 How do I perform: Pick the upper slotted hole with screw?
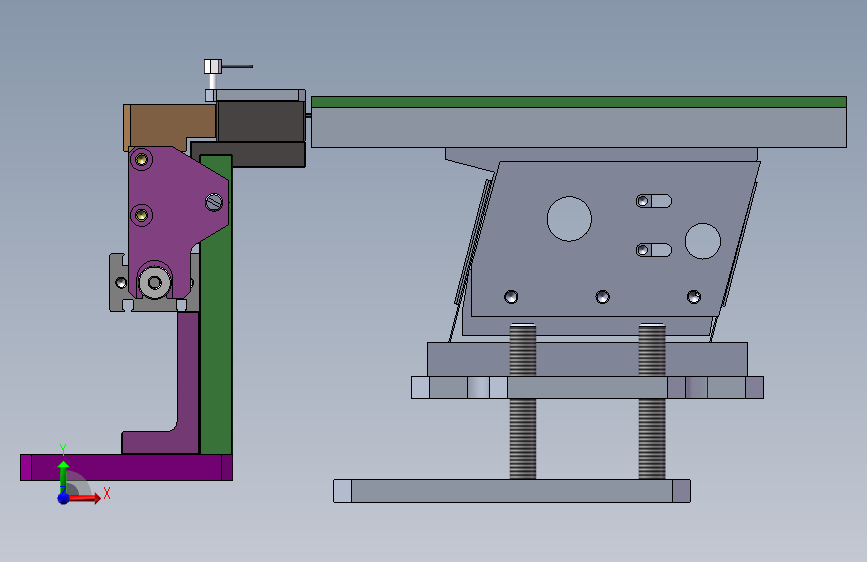pos(654,201)
